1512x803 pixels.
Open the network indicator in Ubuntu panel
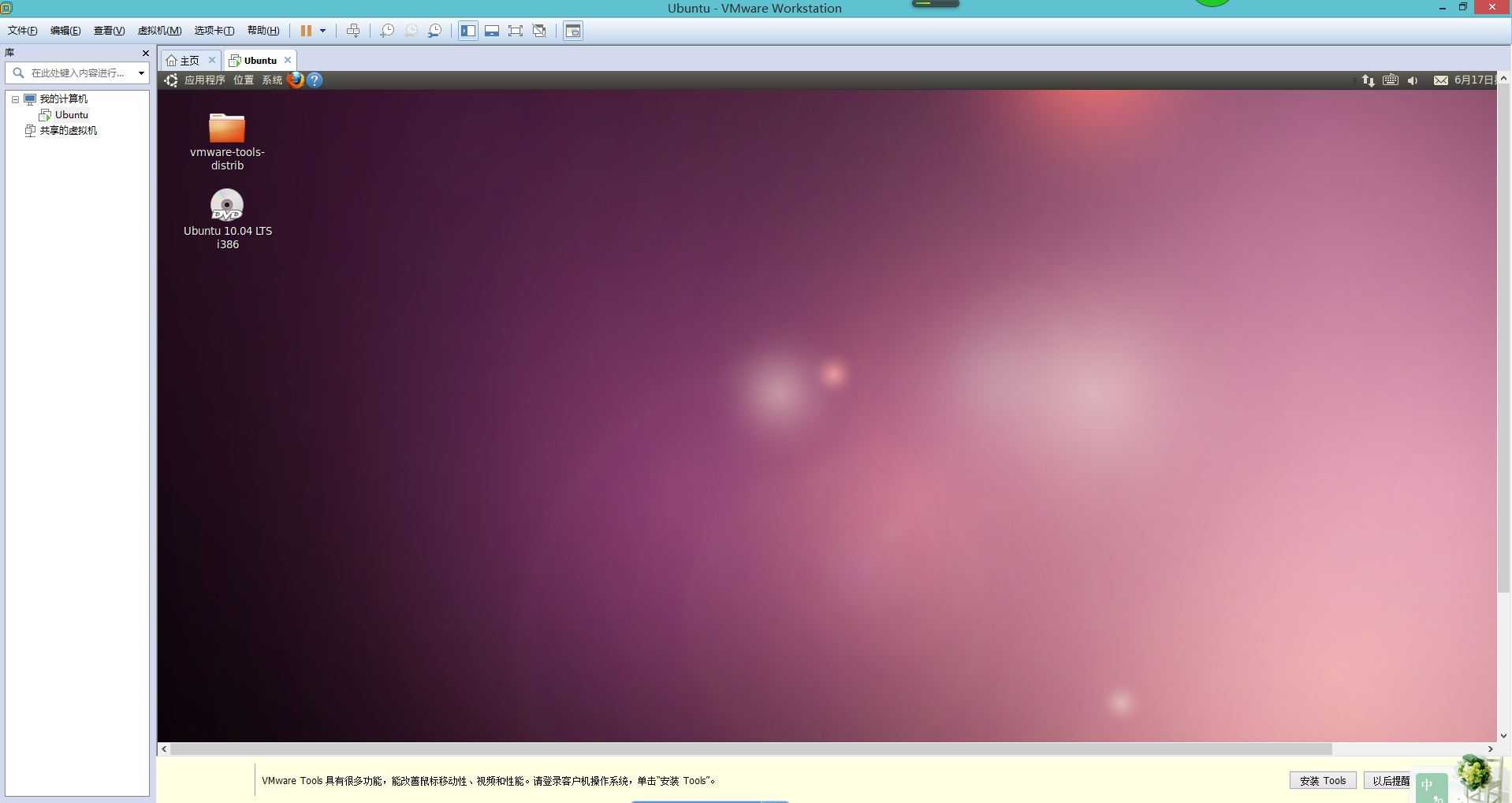pos(1369,80)
